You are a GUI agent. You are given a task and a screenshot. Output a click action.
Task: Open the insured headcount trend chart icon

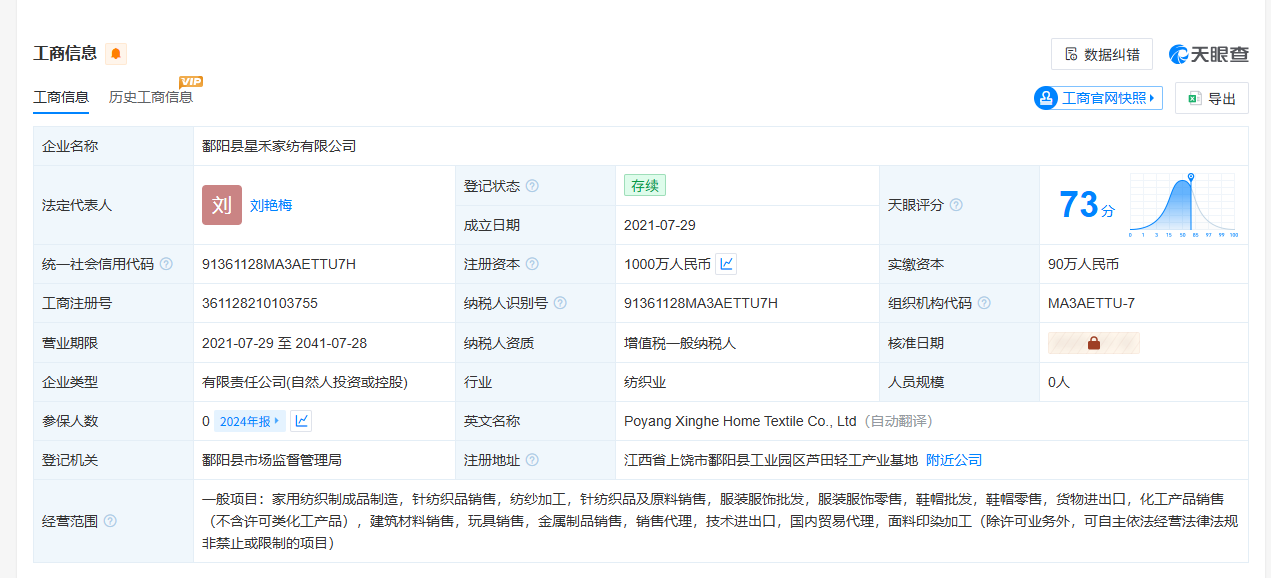tap(301, 421)
